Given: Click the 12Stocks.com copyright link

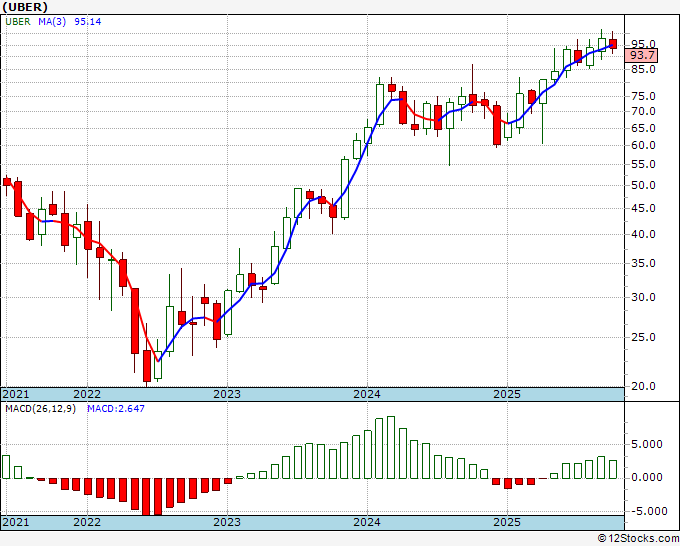Looking at the screenshot, I should tap(638, 539).
